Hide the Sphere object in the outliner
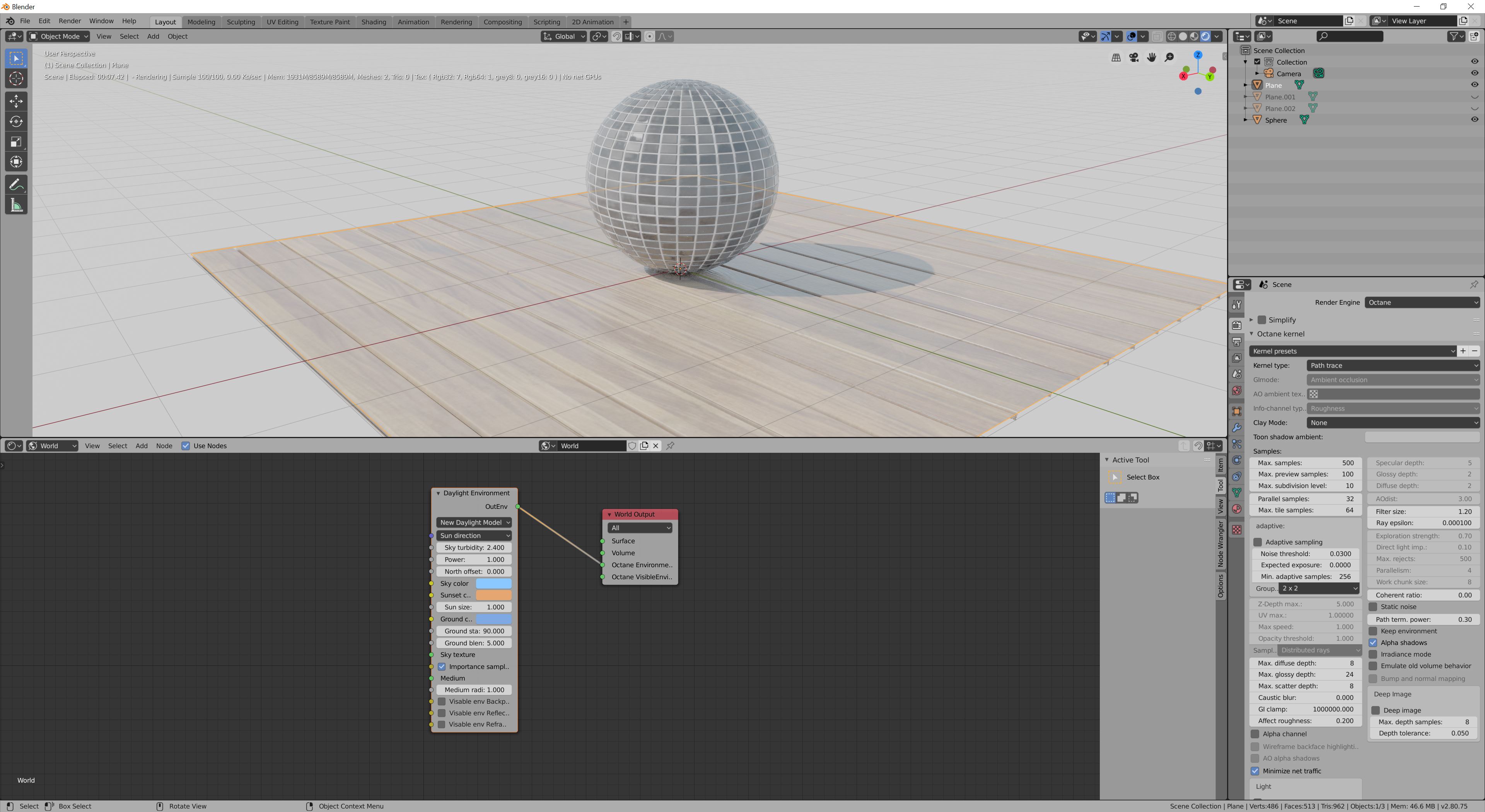Viewport: 1485px width, 812px height. [x=1474, y=120]
